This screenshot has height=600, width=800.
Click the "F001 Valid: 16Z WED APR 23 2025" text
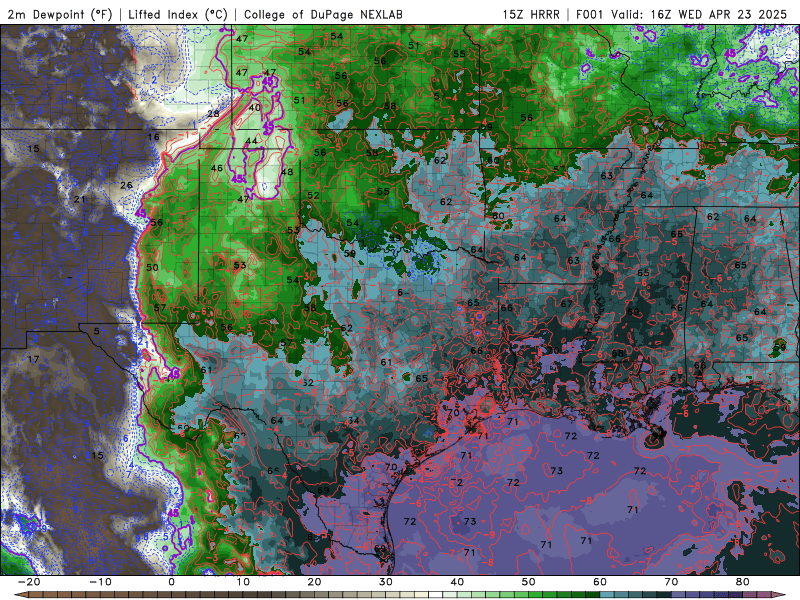point(681,14)
